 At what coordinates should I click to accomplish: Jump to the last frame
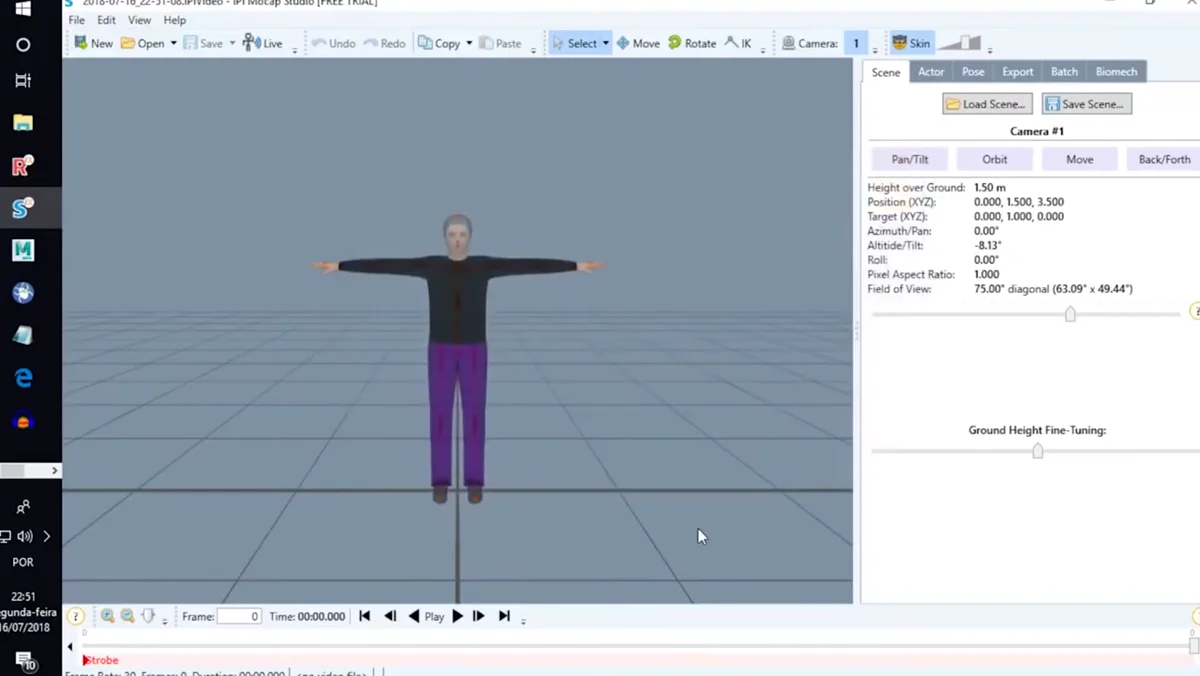[504, 616]
